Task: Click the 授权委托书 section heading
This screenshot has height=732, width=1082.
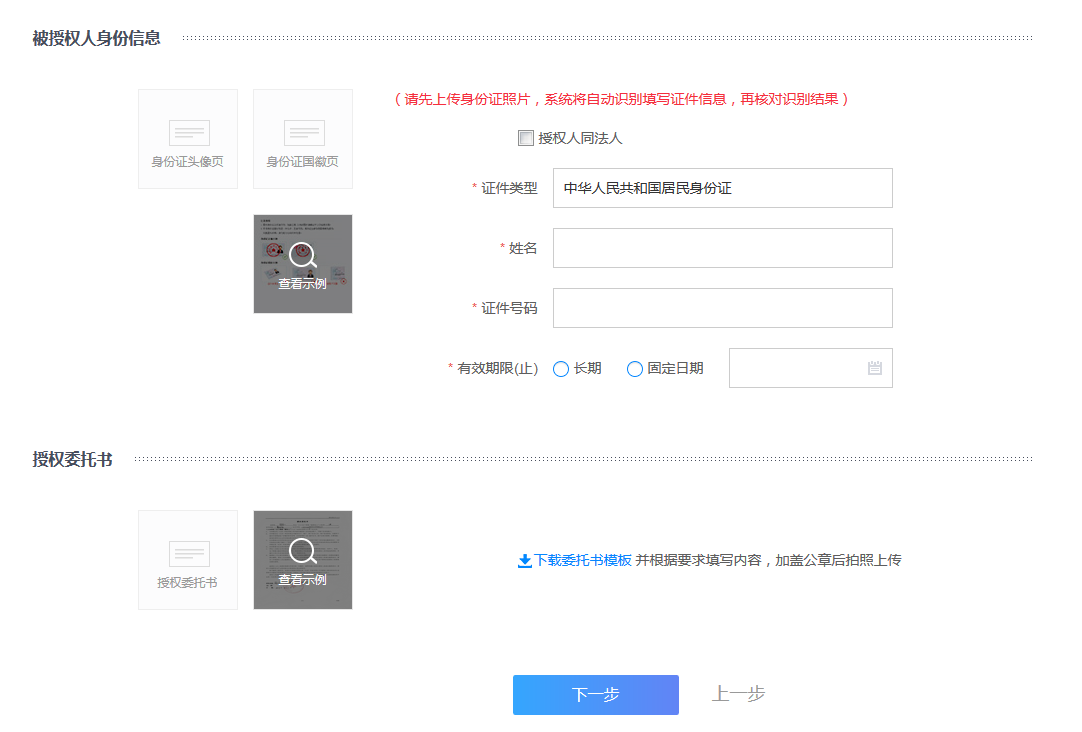Action: pos(72,460)
